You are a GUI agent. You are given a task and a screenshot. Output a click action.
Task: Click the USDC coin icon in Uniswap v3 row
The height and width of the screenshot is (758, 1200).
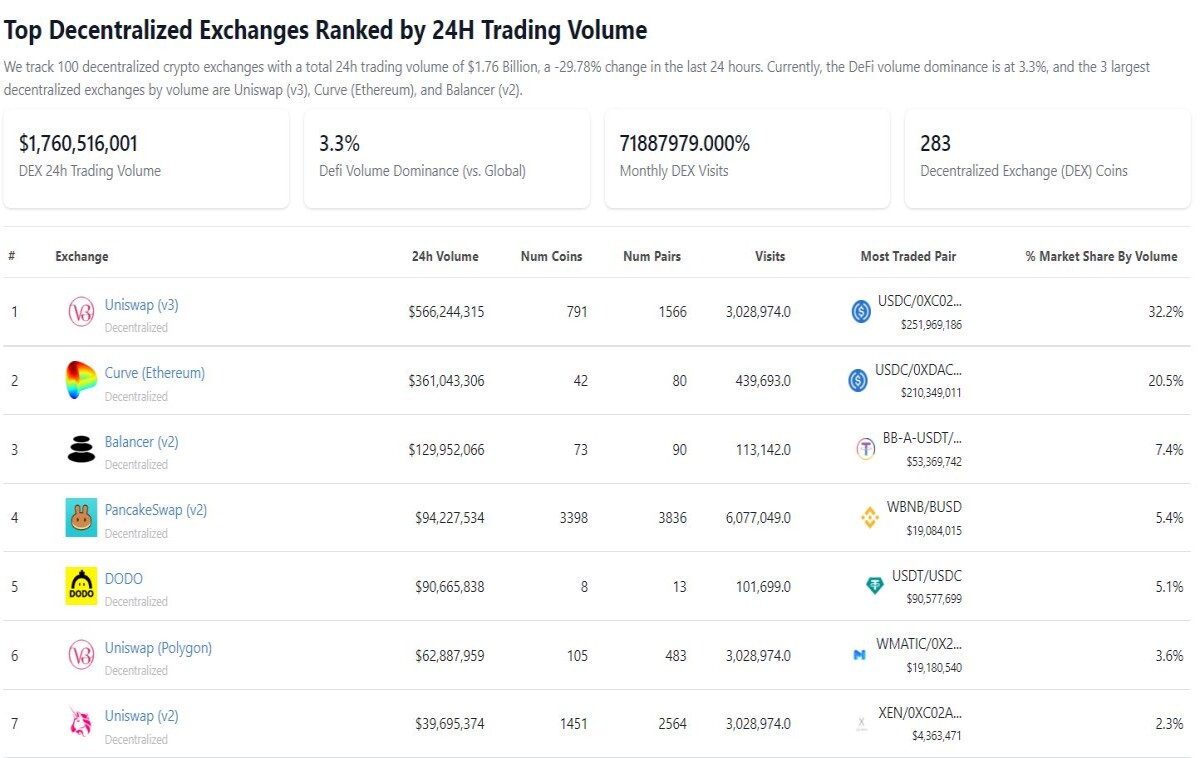[x=860, y=312]
